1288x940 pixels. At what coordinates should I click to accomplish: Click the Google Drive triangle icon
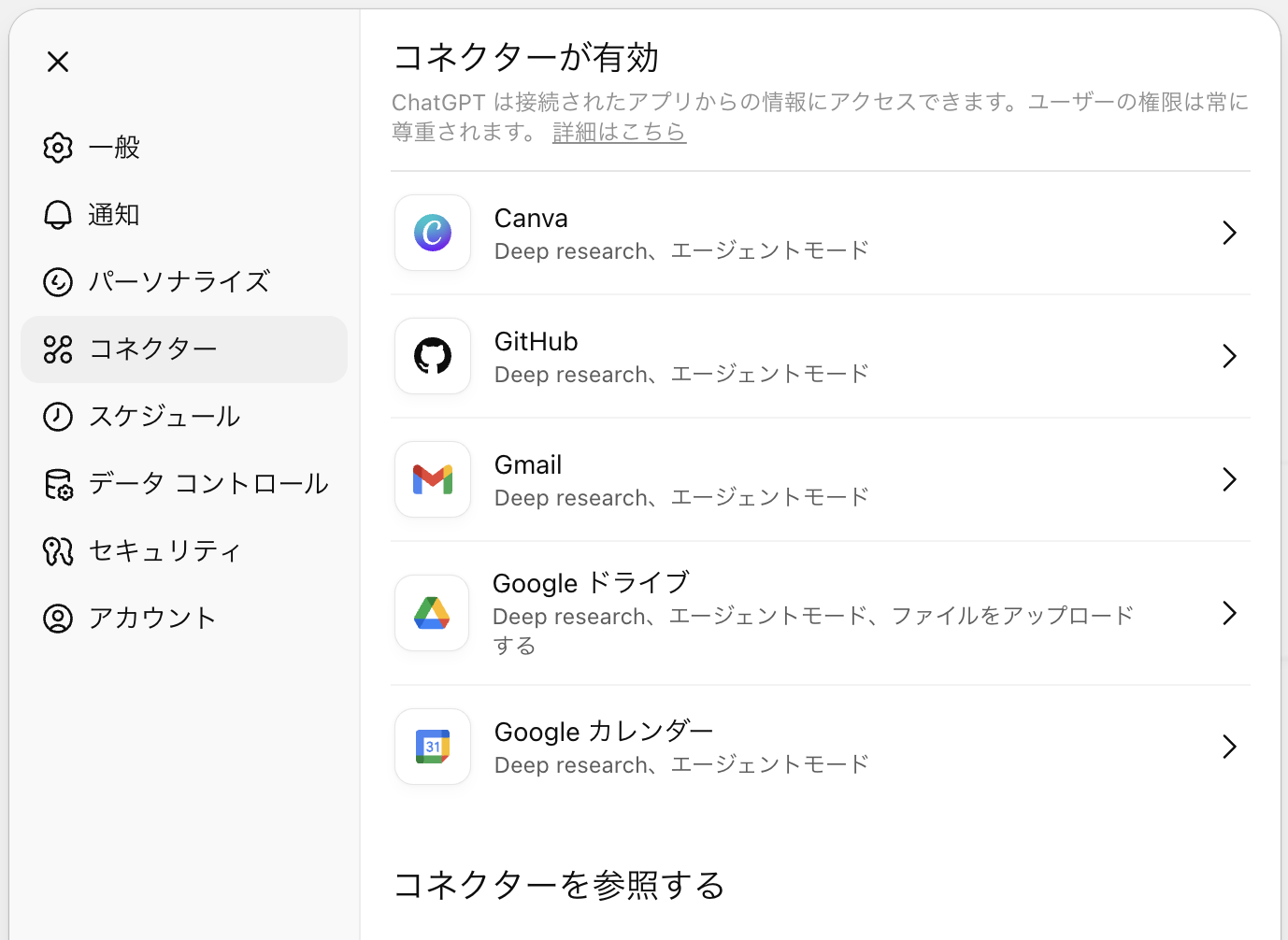tap(432, 613)
